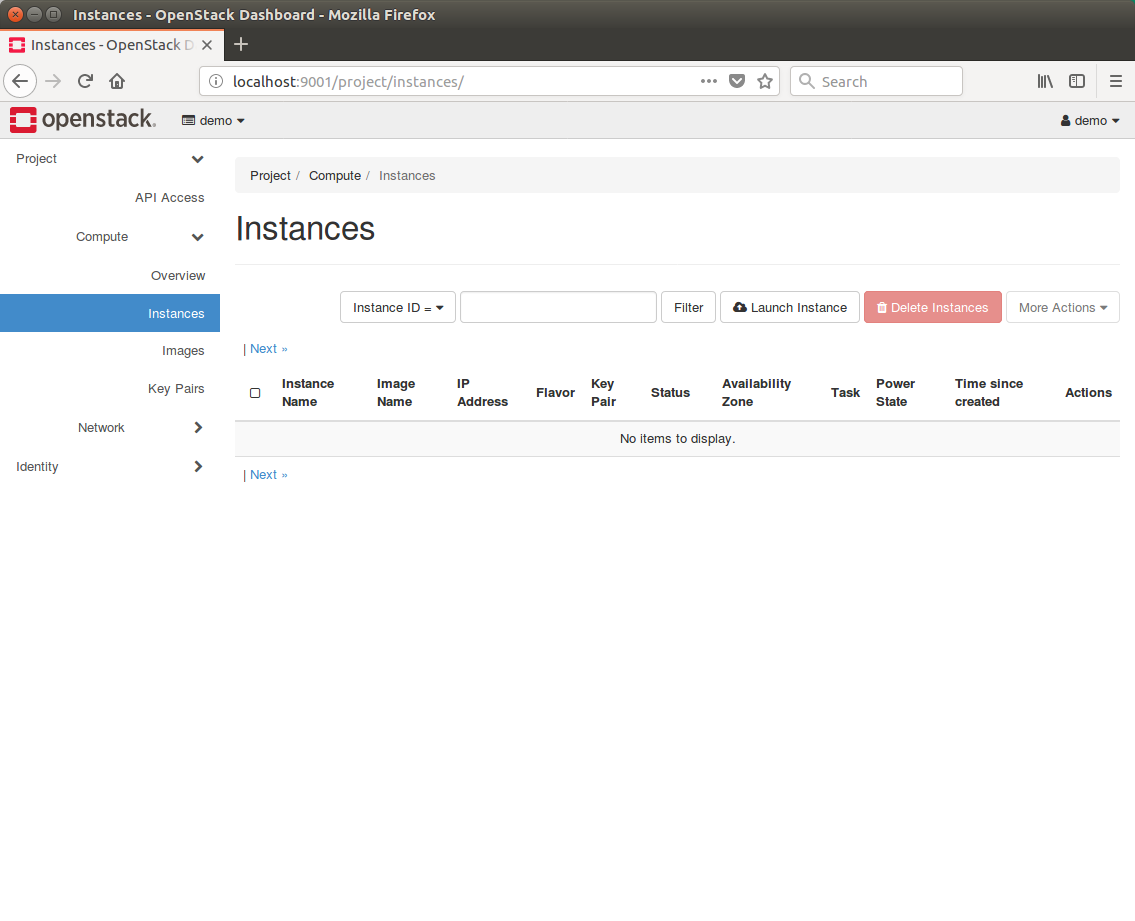Open the More Actions dropdown
Image resolution: width=1135 pixels, height=921 pixels.
pos(1063,308)
